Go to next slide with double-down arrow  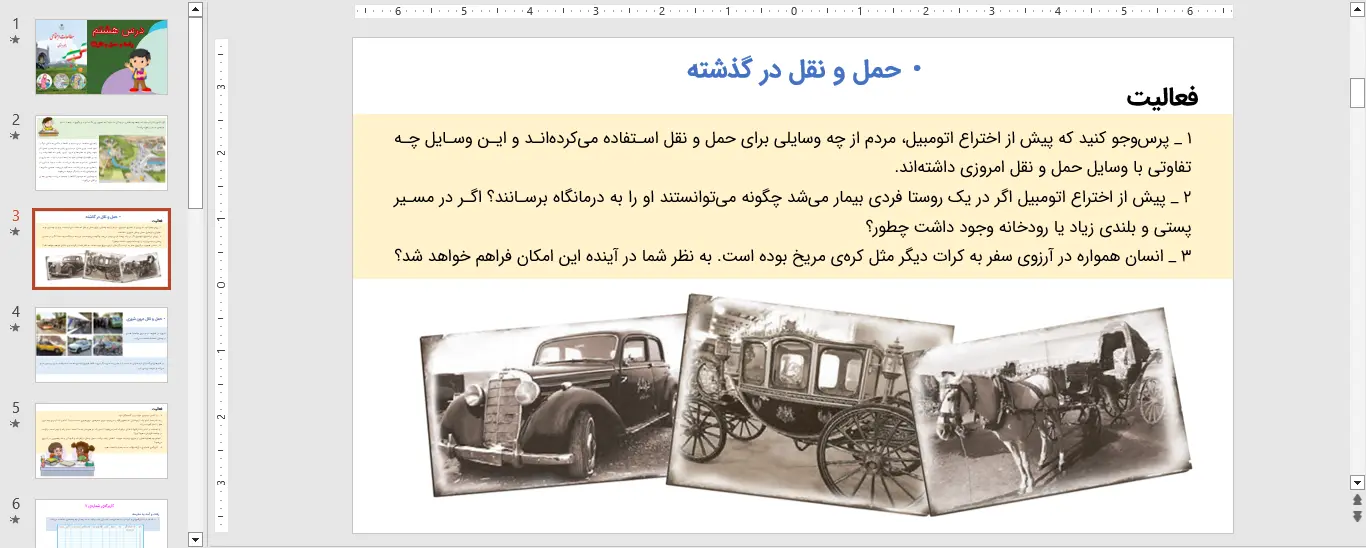pos(1357,516)
